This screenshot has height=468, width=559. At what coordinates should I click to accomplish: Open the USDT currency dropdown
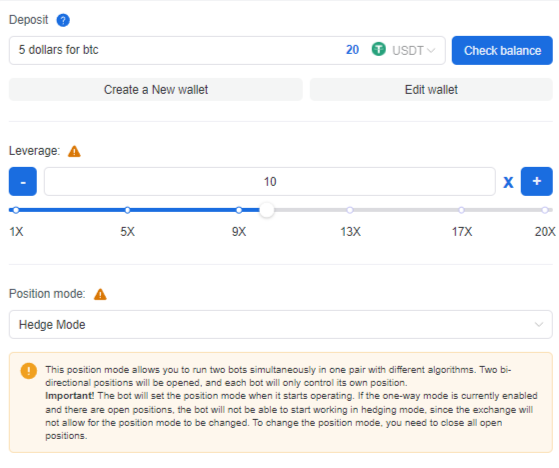coord(414,51)
